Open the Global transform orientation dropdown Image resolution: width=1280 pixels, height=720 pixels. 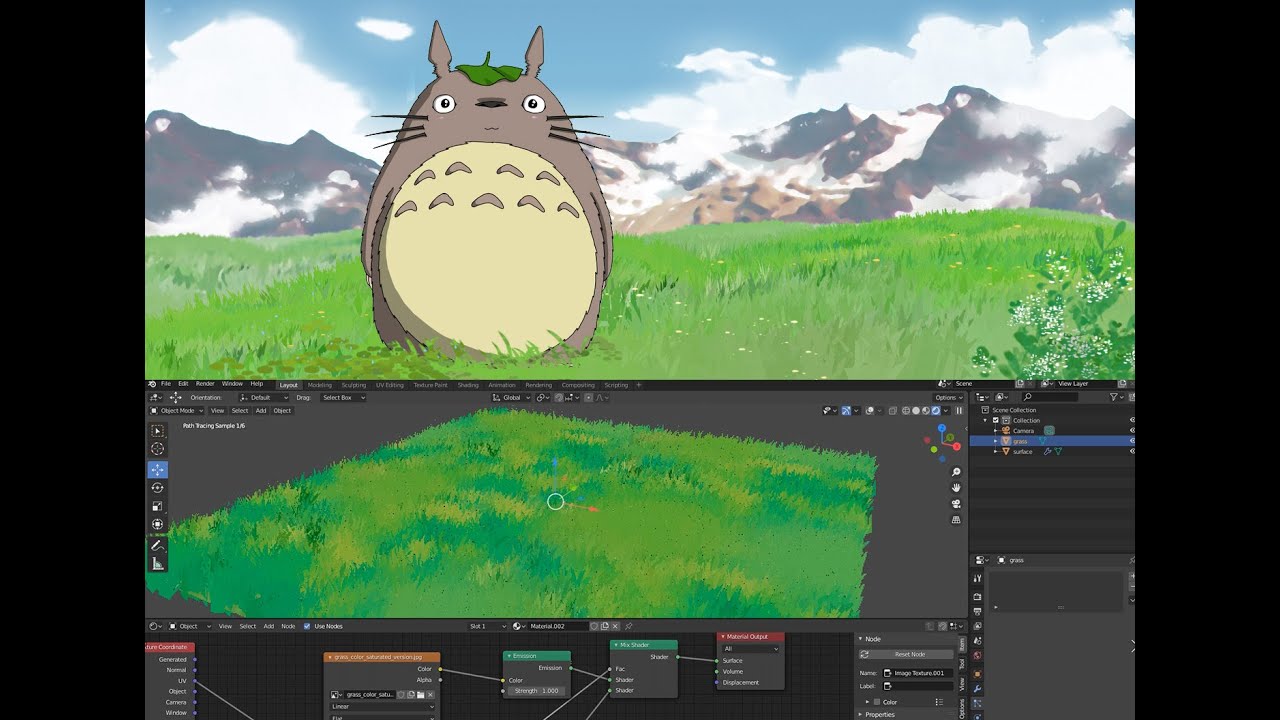click(x=511, y=398)
